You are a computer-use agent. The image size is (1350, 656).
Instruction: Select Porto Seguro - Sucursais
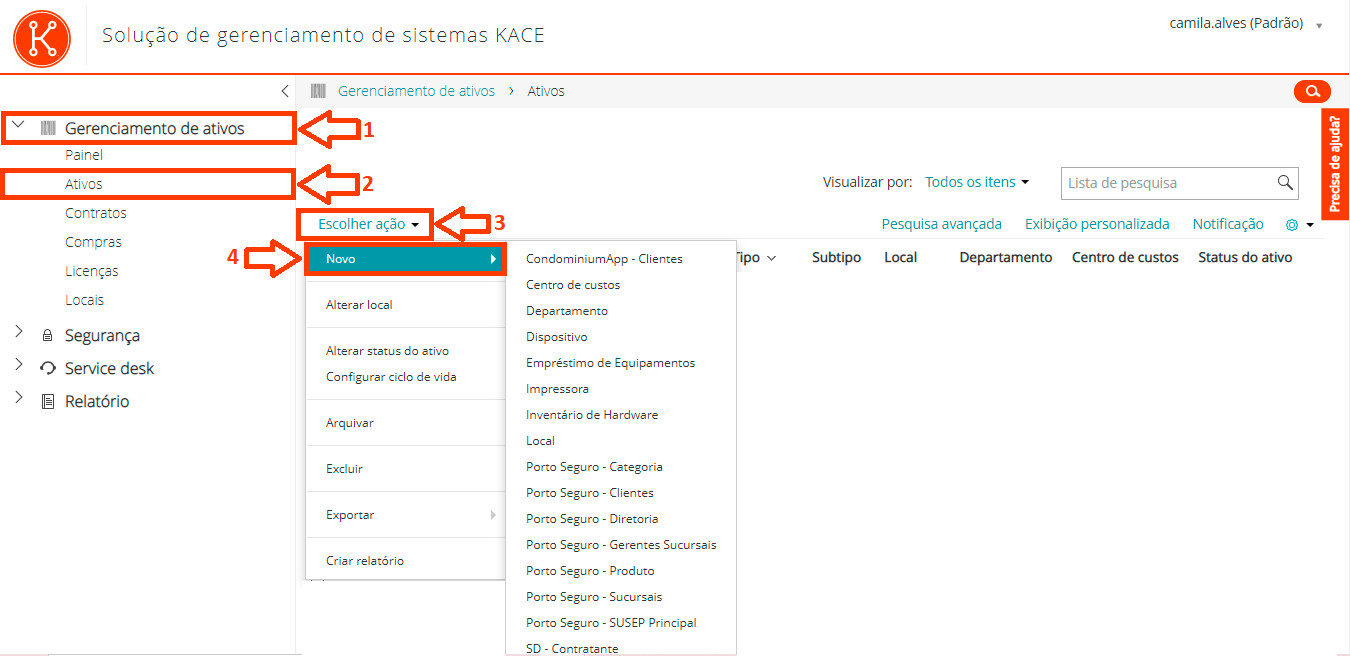coord(594,597)
